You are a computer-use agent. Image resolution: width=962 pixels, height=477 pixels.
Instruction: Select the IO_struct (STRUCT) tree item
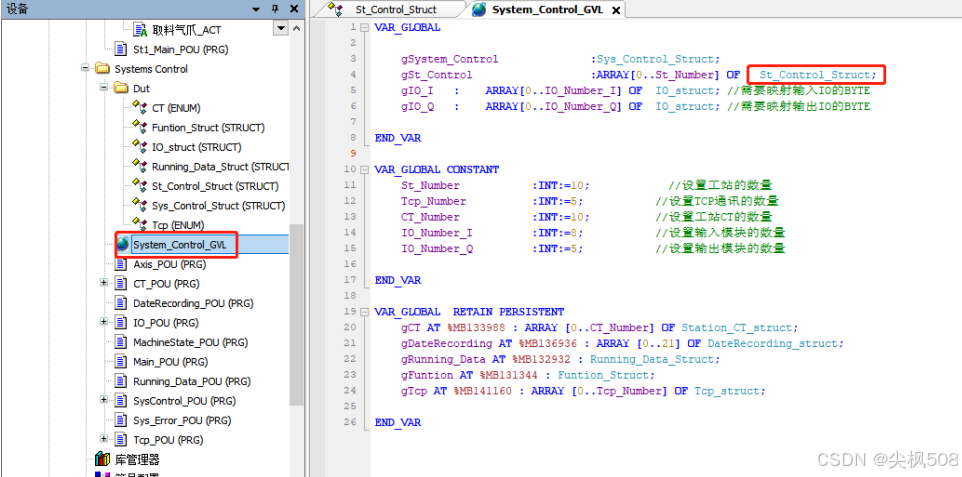tap(196, 147)
